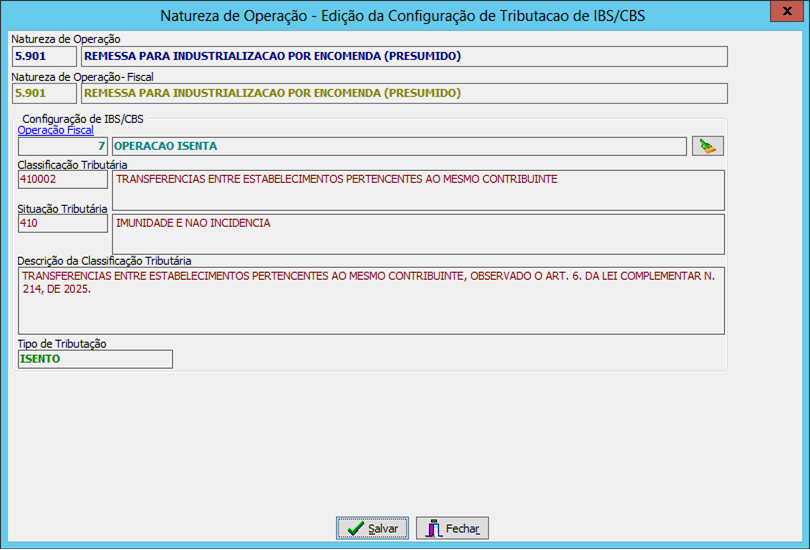Open the Operação Fiscal link
Viewport: 810px width, 550px height.
click(56, 130)
